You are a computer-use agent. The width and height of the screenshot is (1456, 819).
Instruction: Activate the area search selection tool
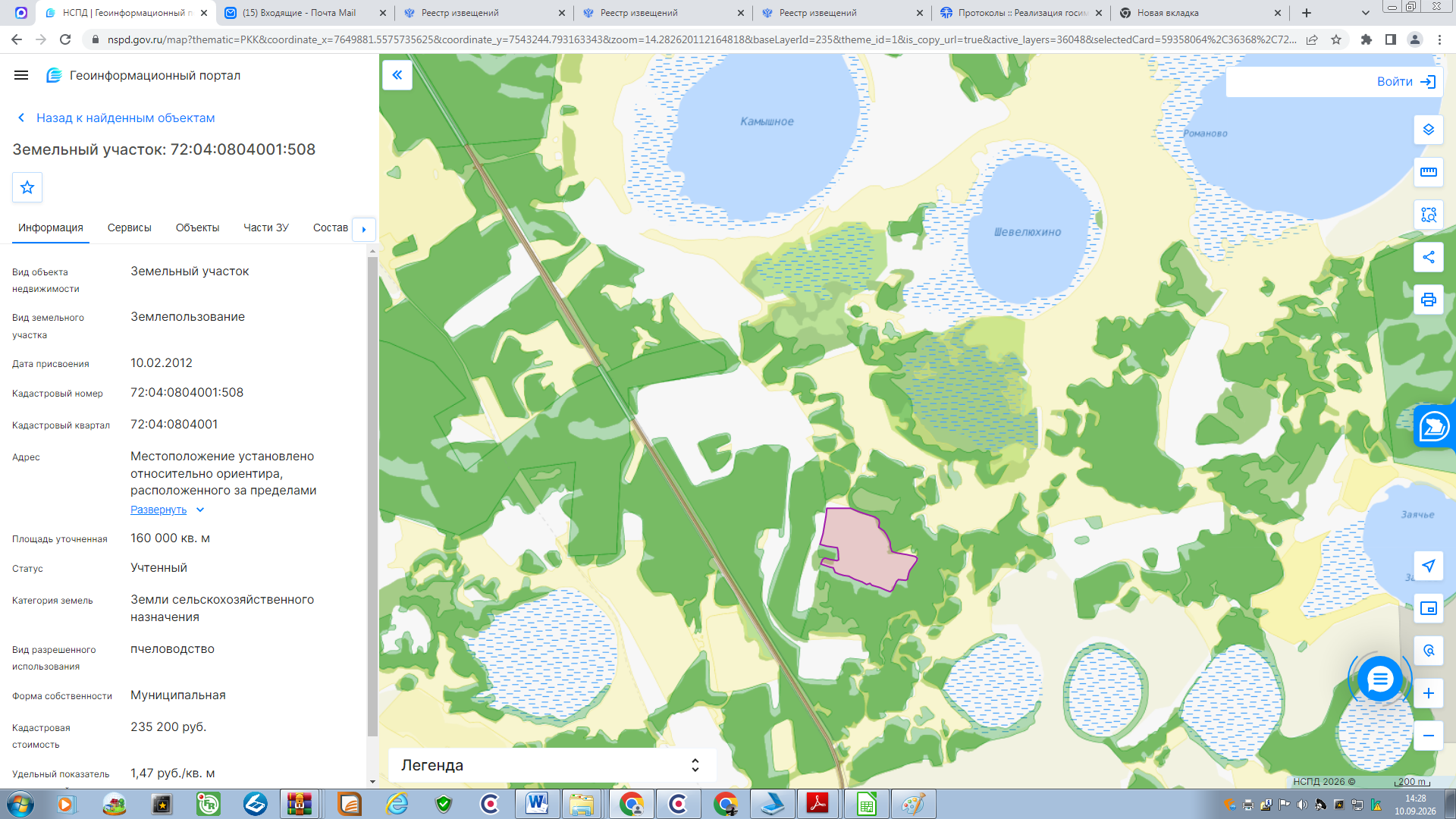1429,215
